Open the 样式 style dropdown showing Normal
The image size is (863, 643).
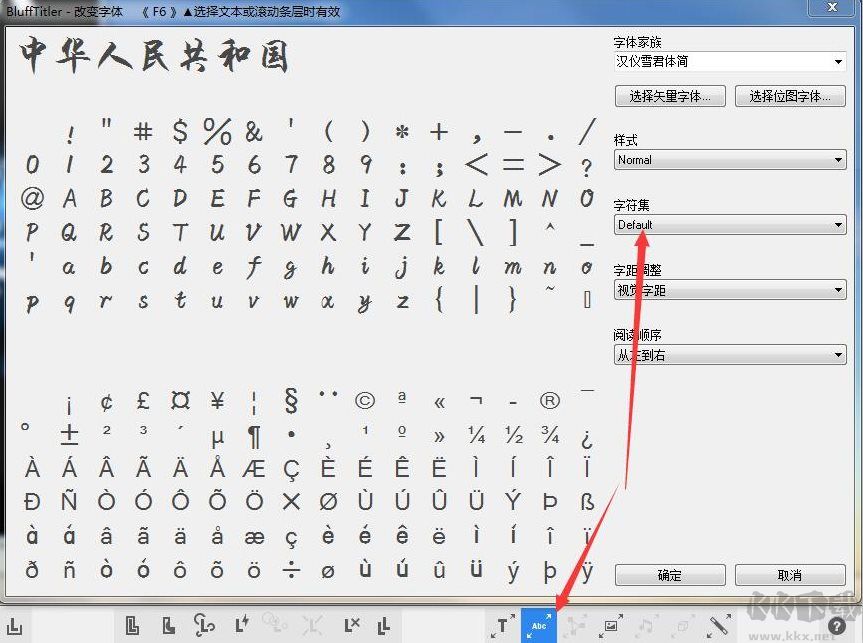click(x=729, y=159)
